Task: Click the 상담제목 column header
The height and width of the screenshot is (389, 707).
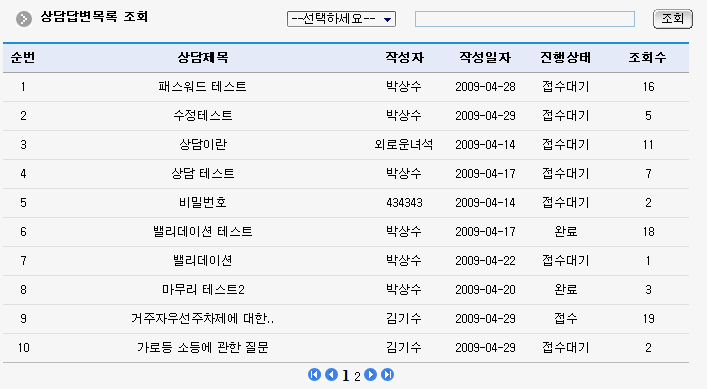Action: tap(203, 57)
